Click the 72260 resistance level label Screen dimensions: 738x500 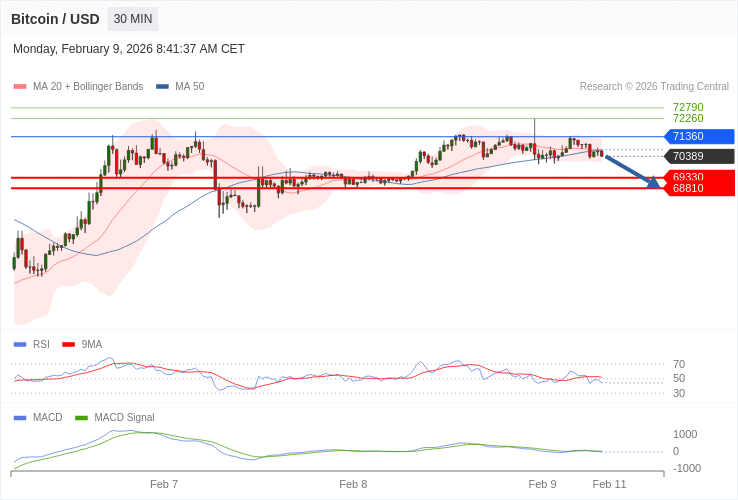(688, 118)
